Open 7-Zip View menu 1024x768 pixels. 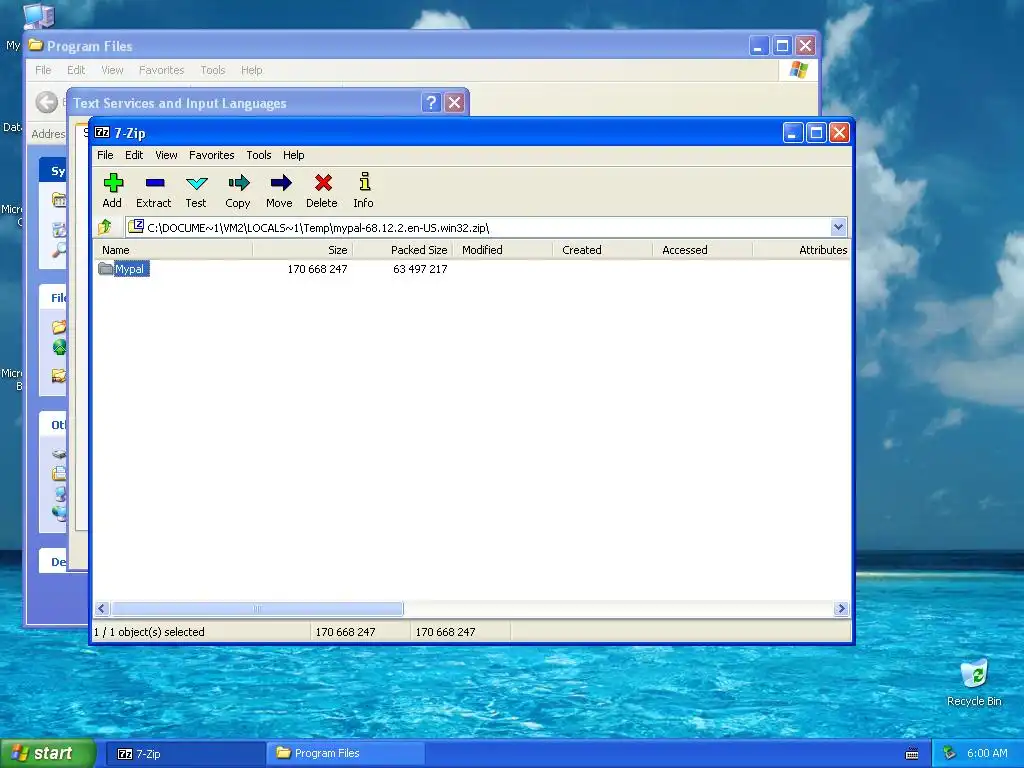pos(166,155)
